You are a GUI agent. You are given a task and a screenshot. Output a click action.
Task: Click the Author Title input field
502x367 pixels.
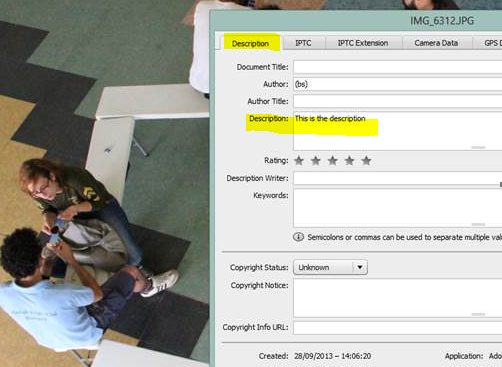click(x=398, y=101)
